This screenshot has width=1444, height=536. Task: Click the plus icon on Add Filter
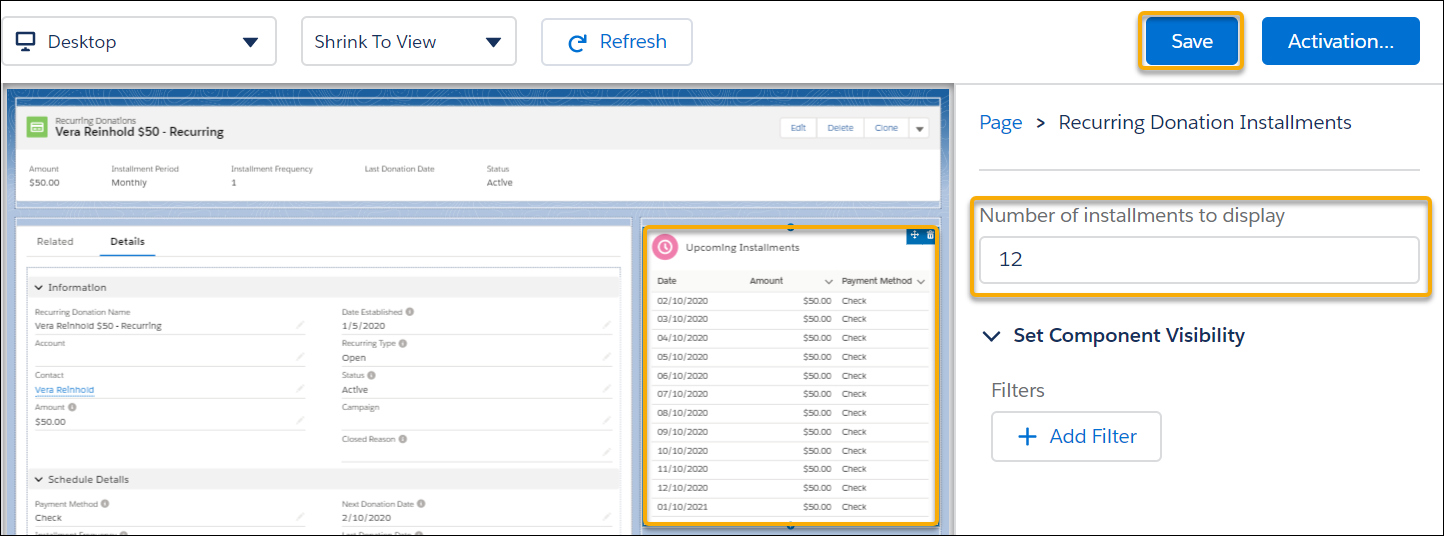(1026, 437)
